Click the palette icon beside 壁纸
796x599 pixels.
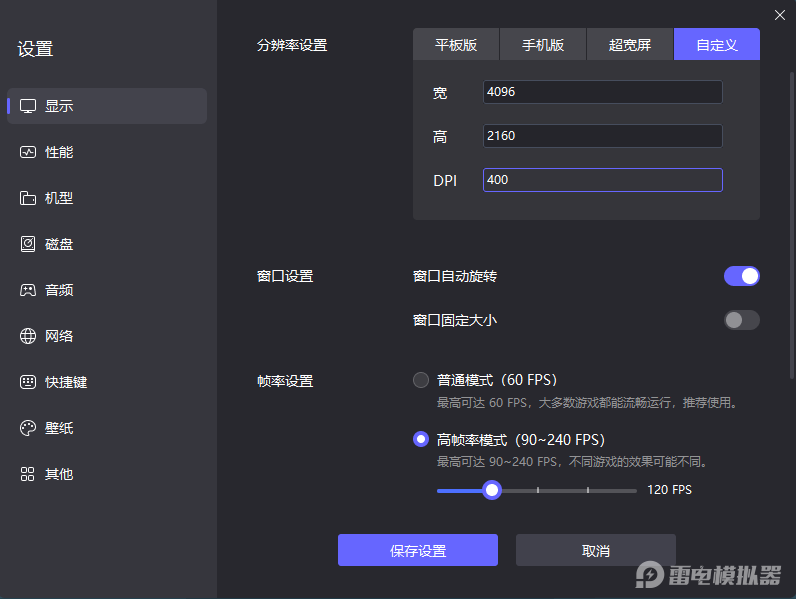point(28,428)
